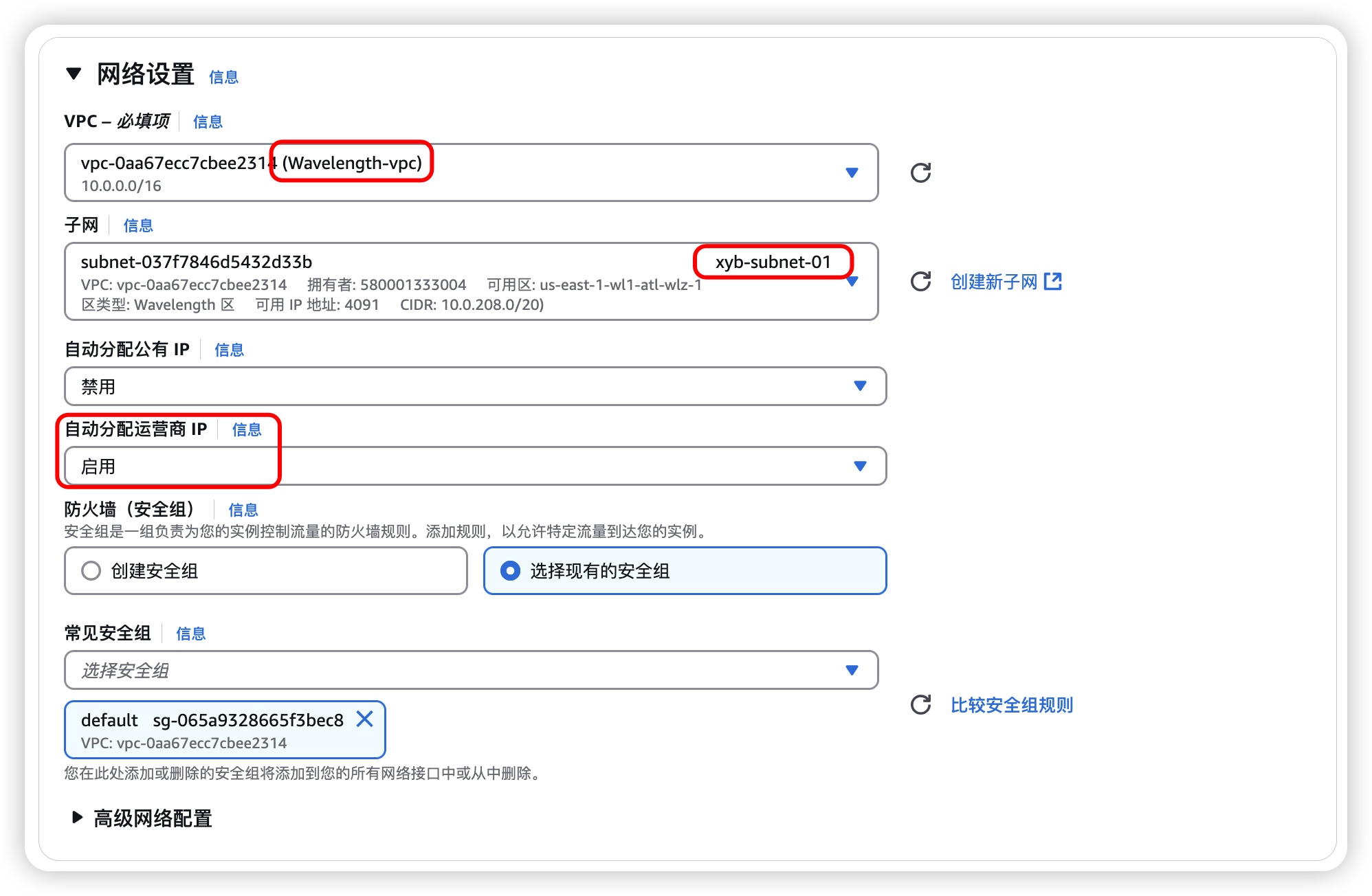
Task: Open 信息 link next to 网络设置 heading
Action: coord(223,77)
